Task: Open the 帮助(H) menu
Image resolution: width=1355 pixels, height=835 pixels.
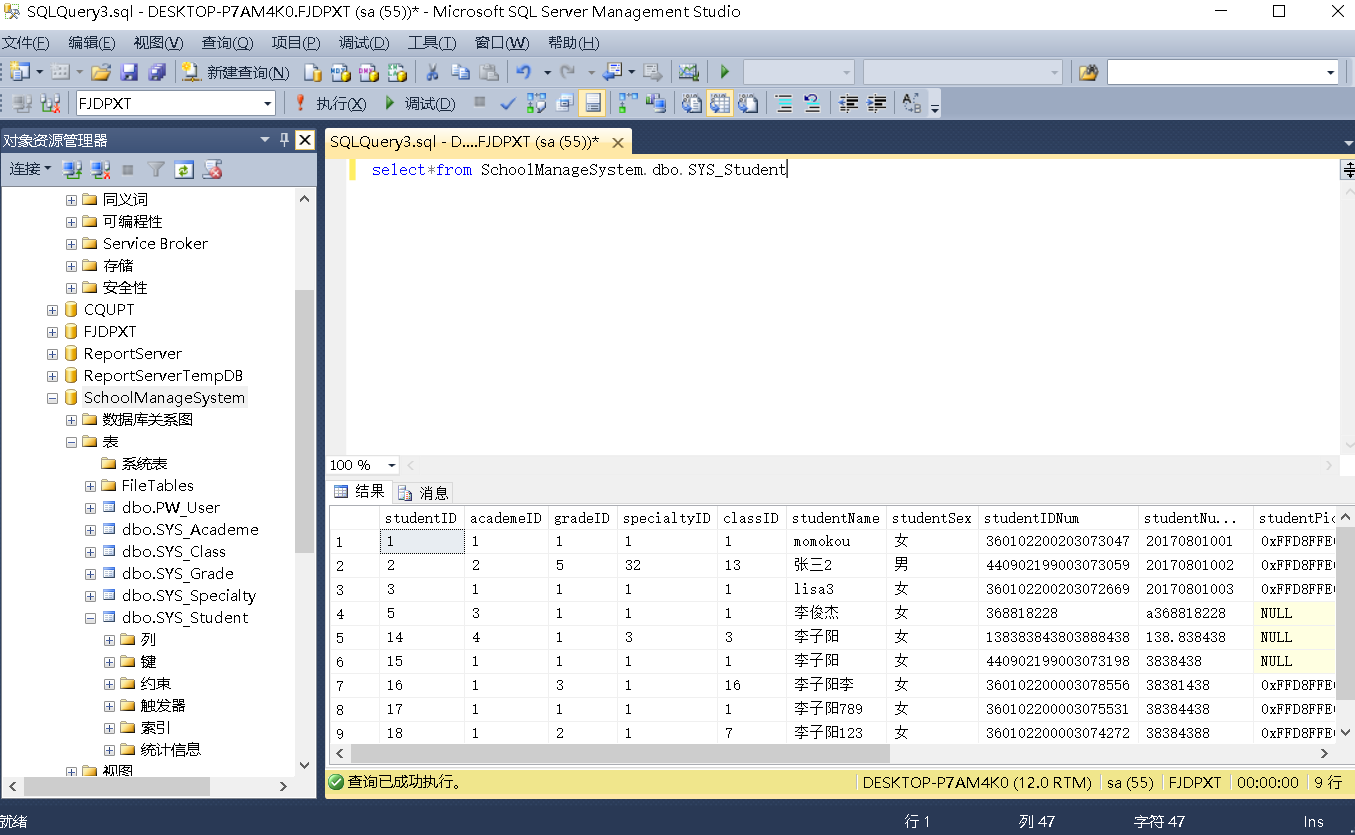Action: (x=574, y=43)
